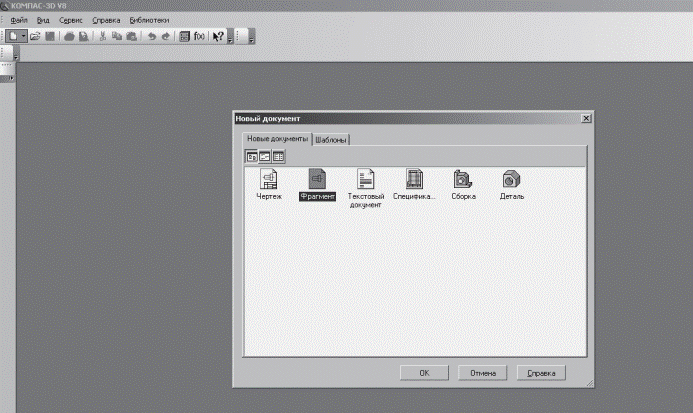Click the Open file folder icon
The image size is (693, 413).
(35, 36)
